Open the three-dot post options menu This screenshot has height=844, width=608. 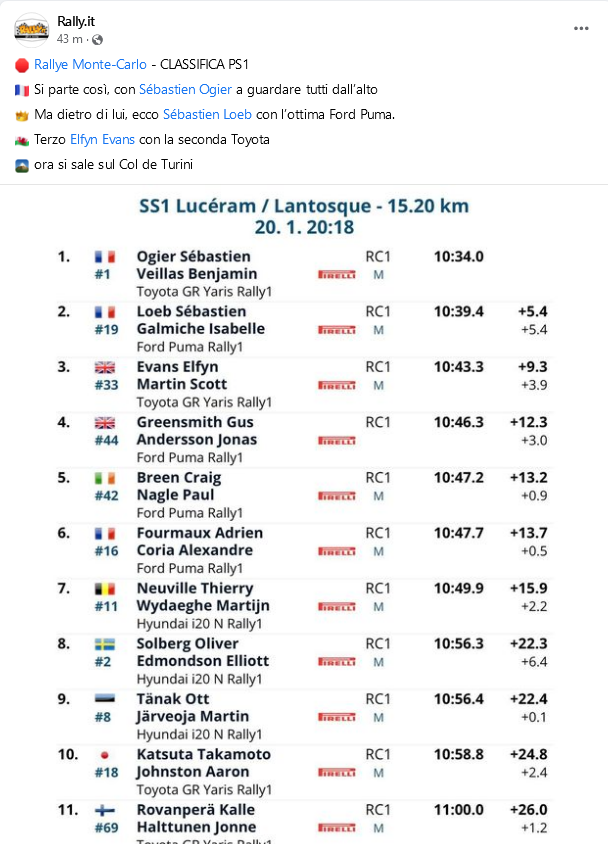[x=581, y=29]
